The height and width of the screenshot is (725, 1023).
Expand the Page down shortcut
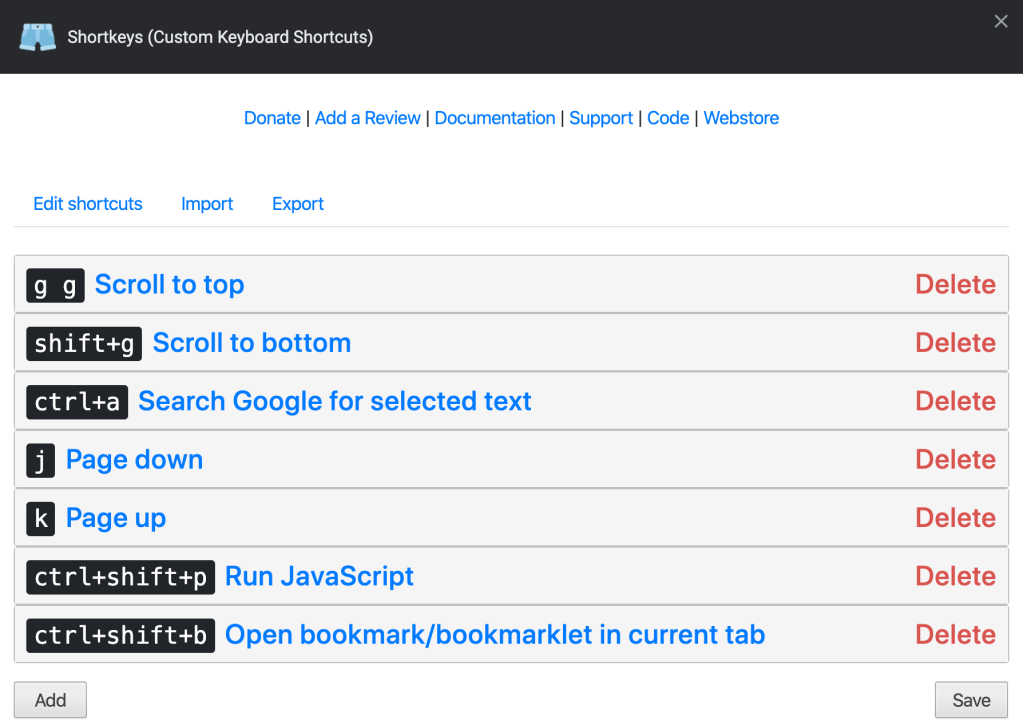tap(134, 460)
